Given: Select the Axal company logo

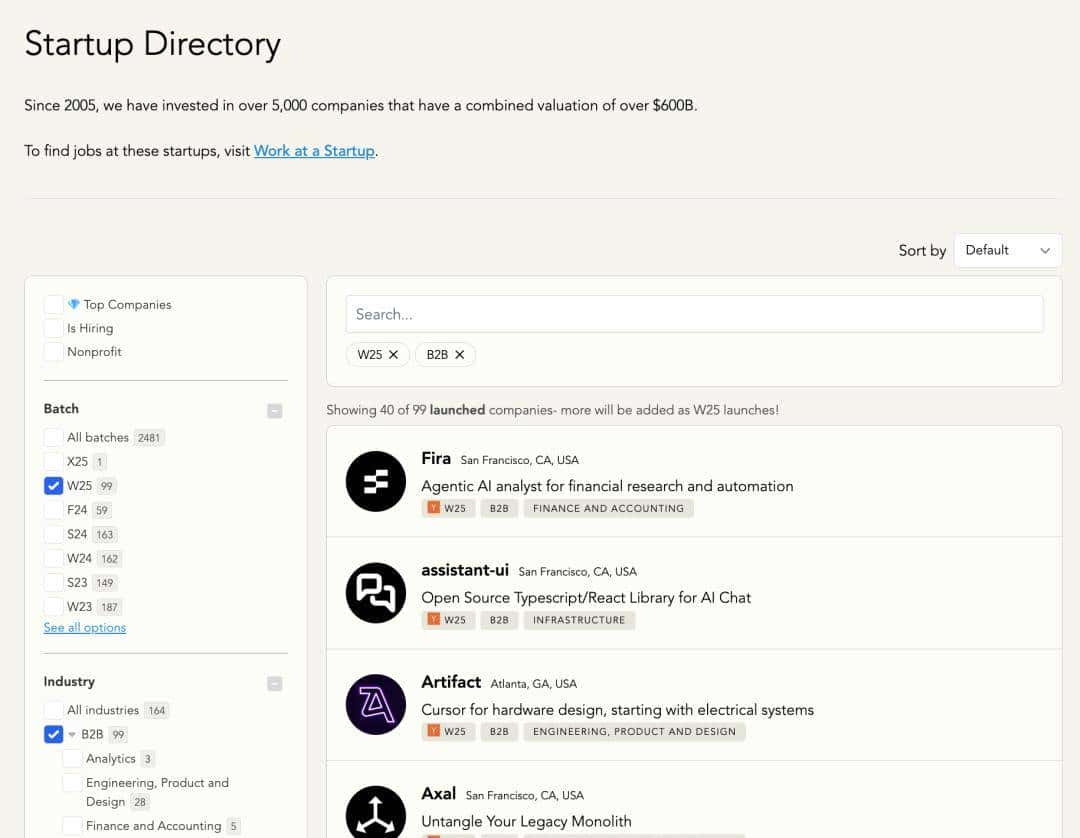Looking at the screenshot, I should click(x=375, y=812).
